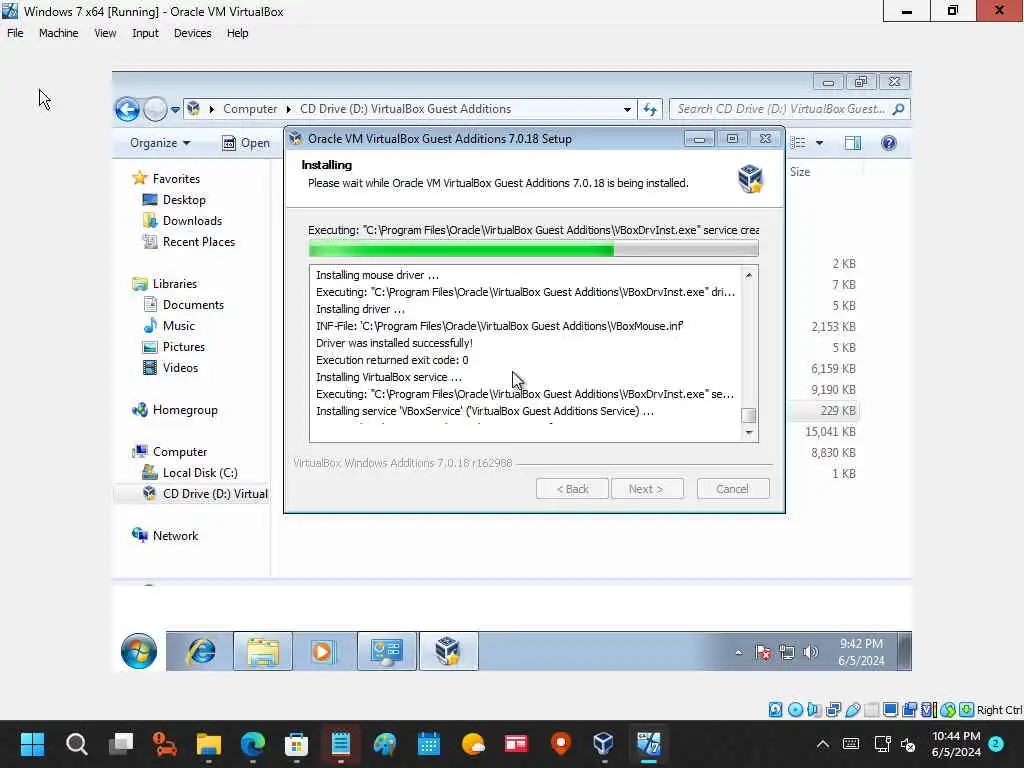Image resolution: width=1024 pixels, height=768 pixels.
Task: Click the host Windows 11 Start button
Action: pyautogui.click(x=32, y=743)
